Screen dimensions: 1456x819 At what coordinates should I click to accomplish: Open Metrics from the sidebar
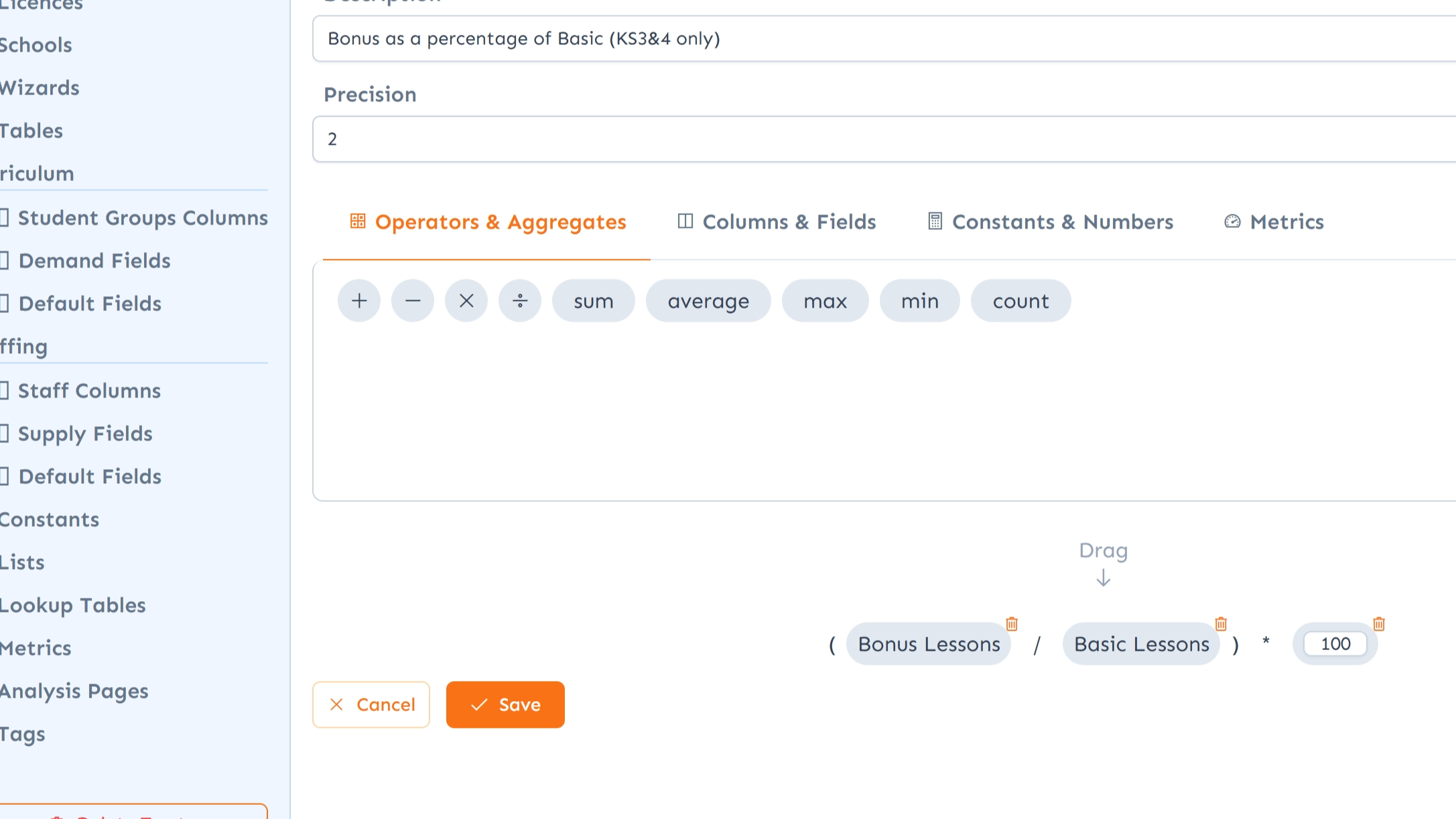point(35,648)
